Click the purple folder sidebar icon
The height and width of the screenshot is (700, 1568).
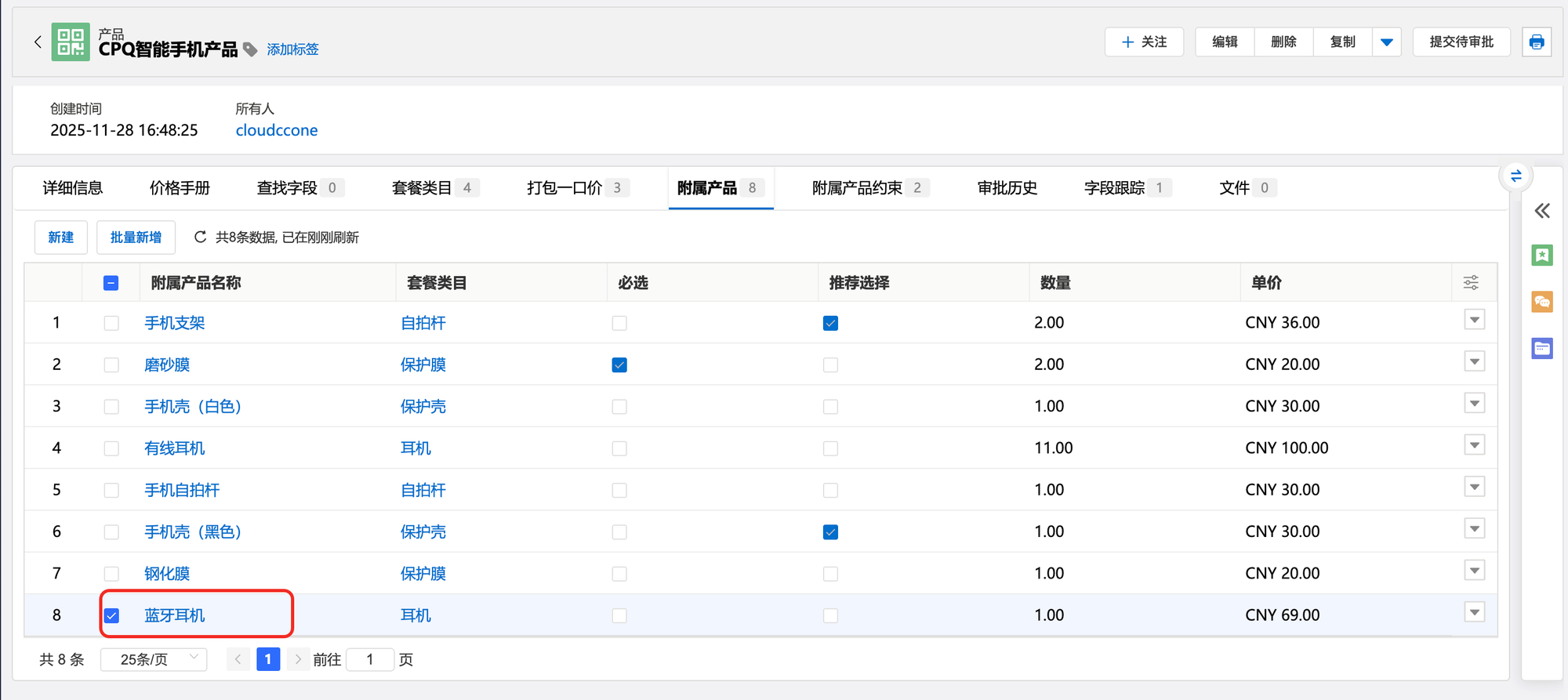[1542, 349]
